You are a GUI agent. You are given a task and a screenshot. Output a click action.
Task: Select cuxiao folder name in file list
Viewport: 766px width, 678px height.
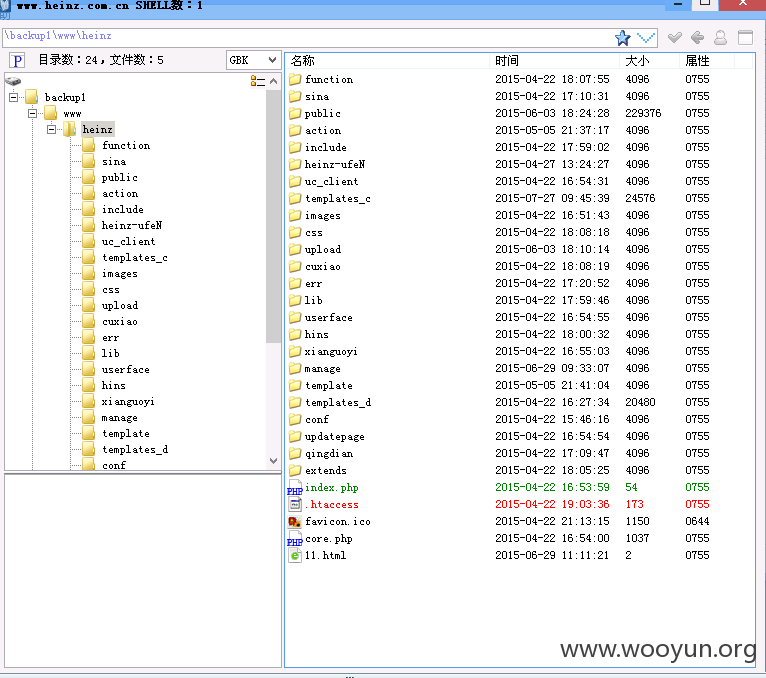point(323,266)
